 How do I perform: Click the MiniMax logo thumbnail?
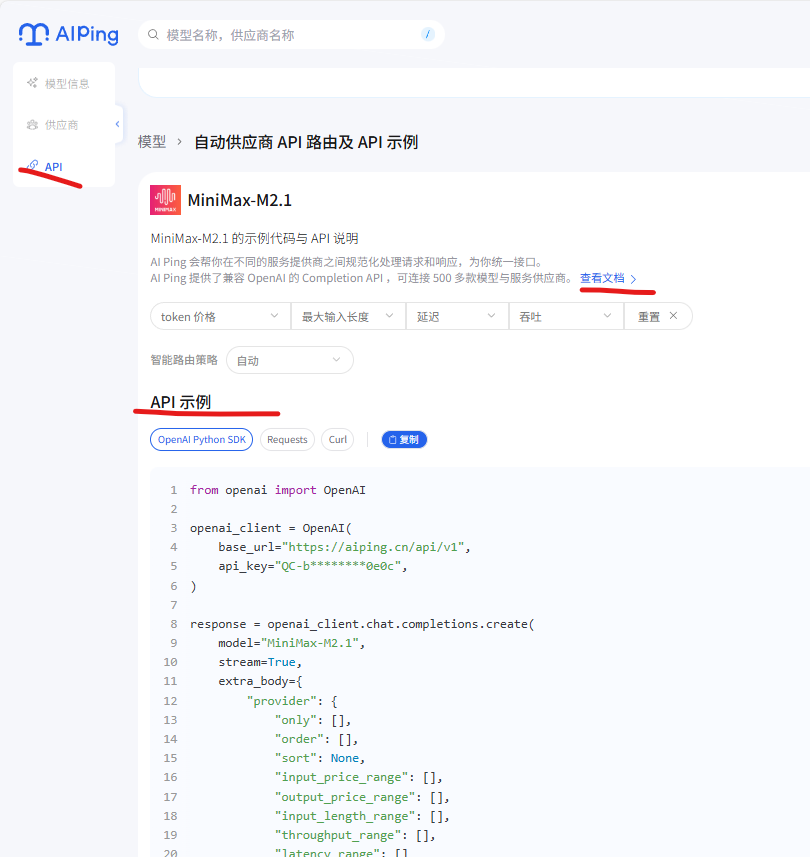[x=166, y=200]
